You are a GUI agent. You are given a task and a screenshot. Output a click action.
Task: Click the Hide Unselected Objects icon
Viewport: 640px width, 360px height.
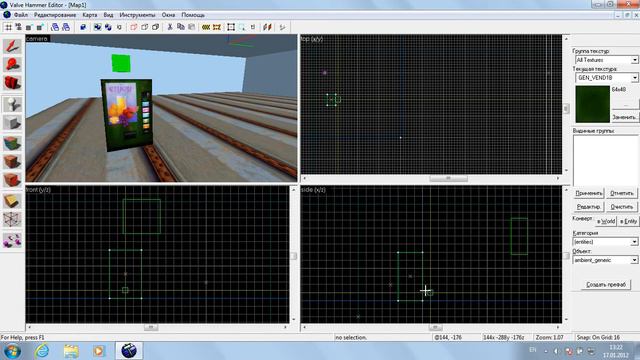click(144, 27)
